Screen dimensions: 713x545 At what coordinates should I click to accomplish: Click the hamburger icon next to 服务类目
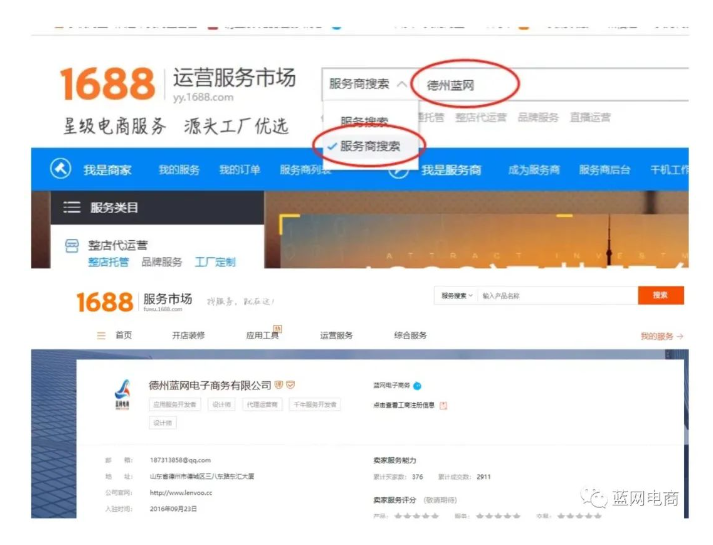[71, 208]
